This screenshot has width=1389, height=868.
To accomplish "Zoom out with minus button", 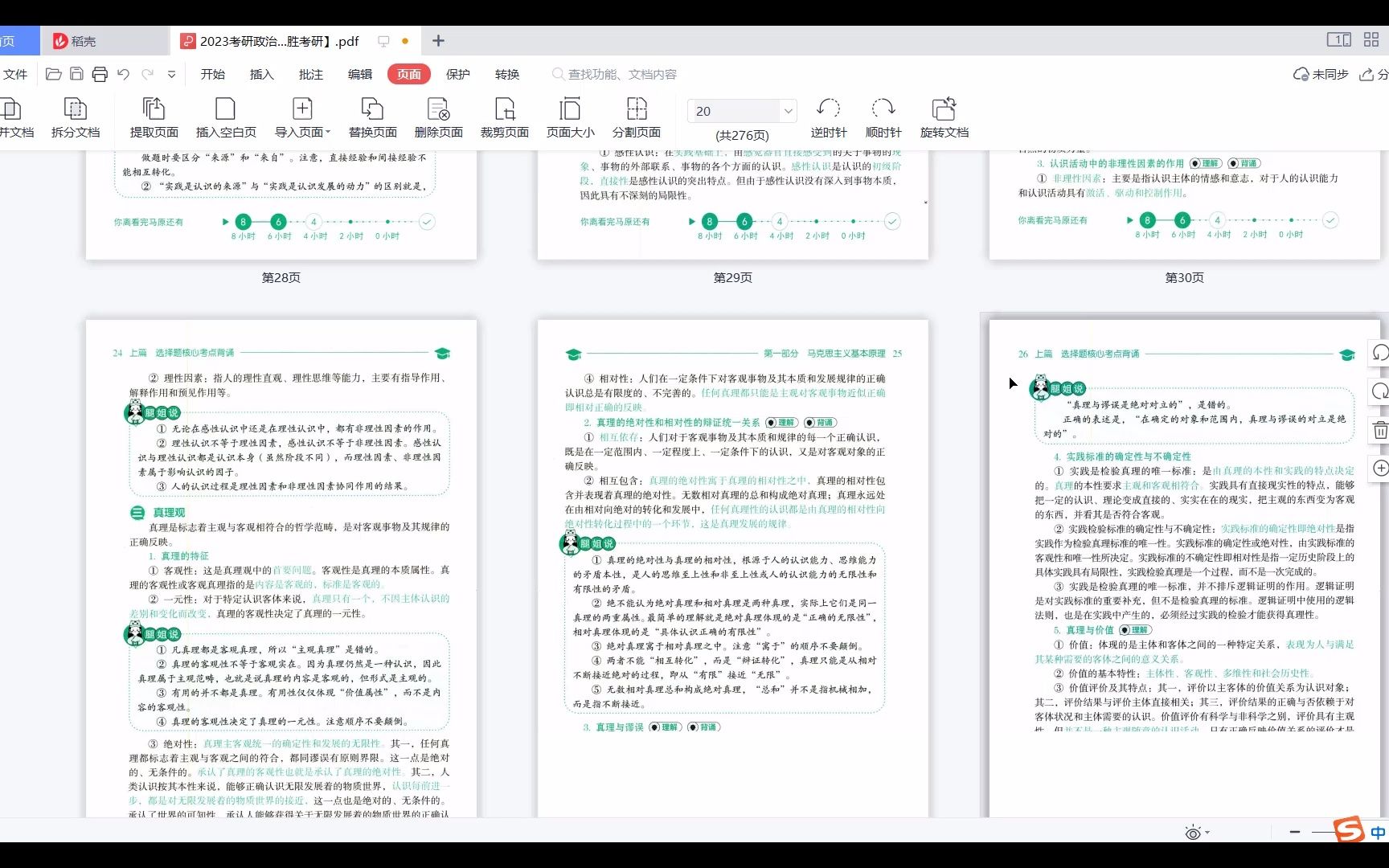I will click(x=1294, y=832).
